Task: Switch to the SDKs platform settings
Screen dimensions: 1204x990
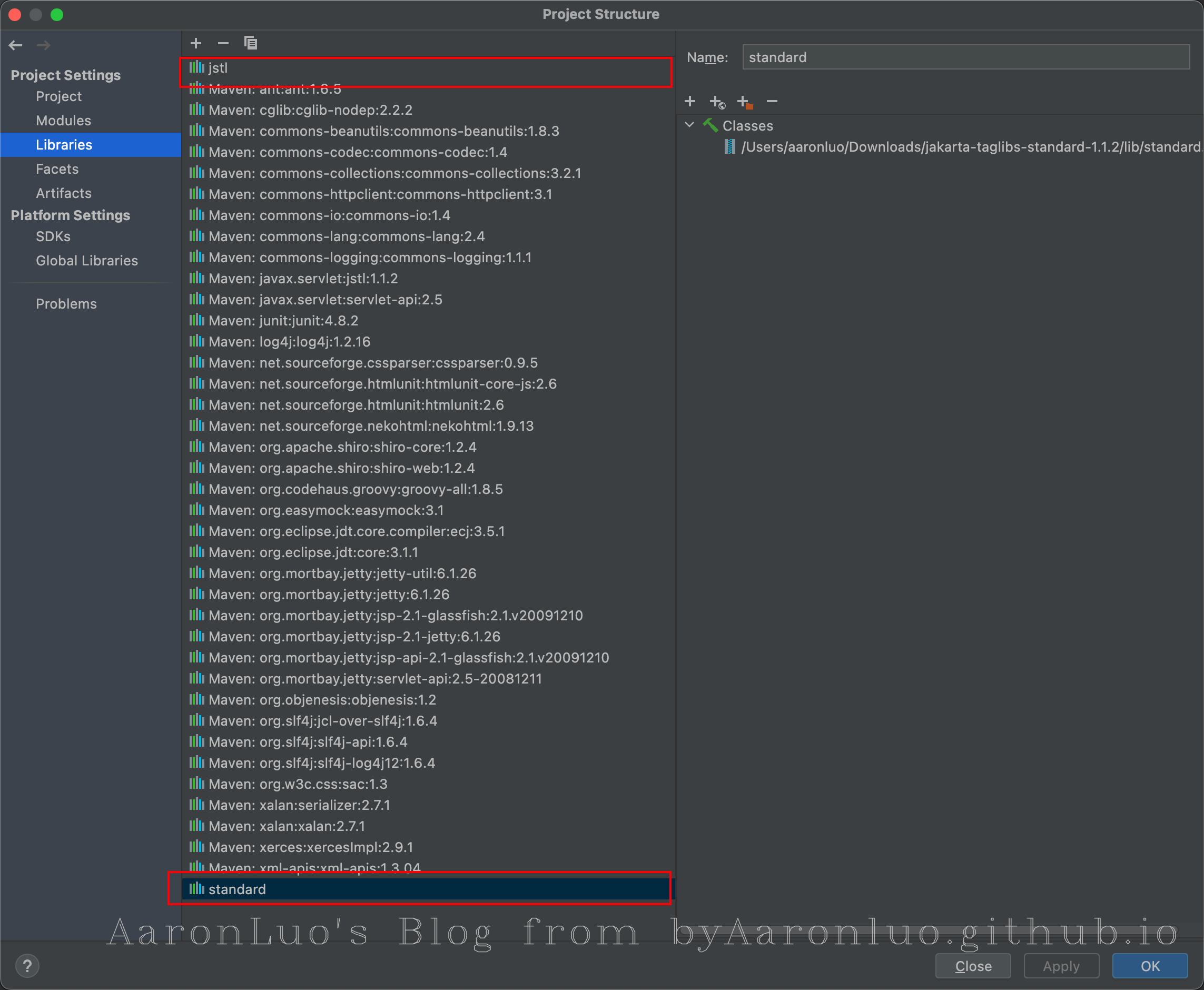Action: 53,236
